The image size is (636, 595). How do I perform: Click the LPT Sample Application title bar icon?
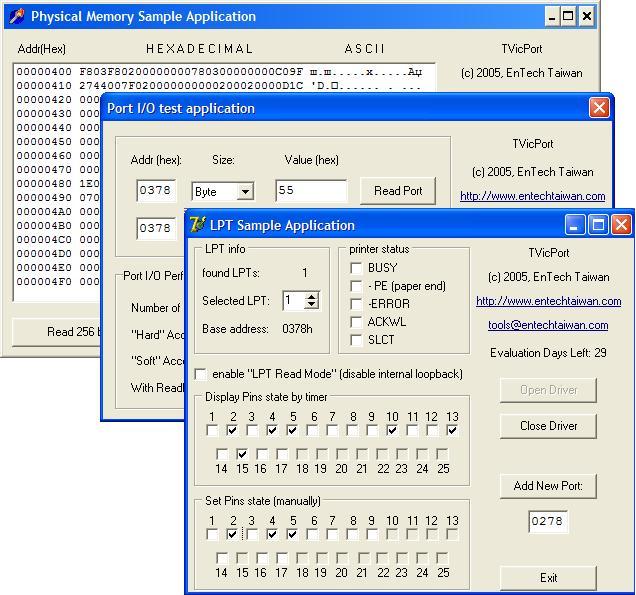[198, 225]
